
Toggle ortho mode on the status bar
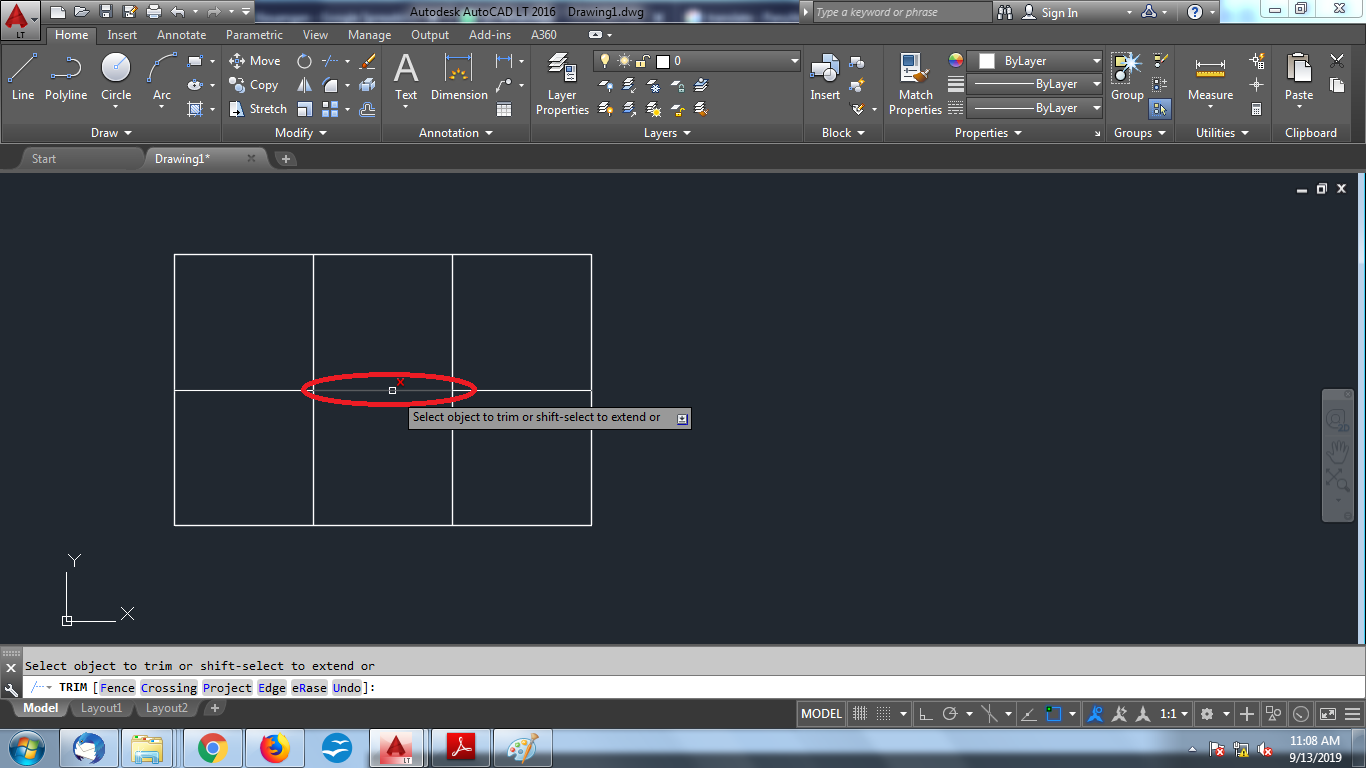[925, 713]
